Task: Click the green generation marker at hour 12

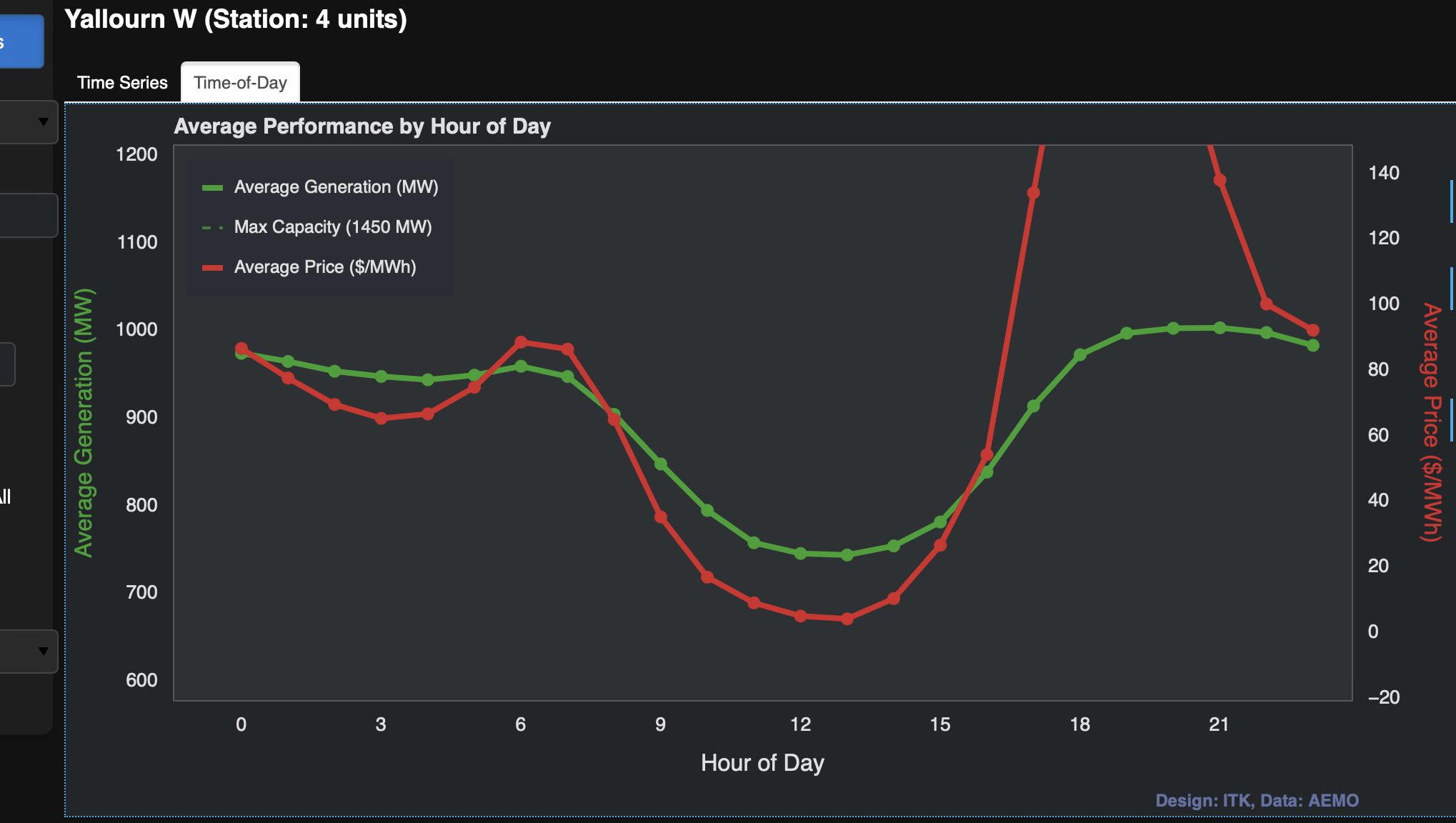Action: pyautogui.click(x=800, y=553)
